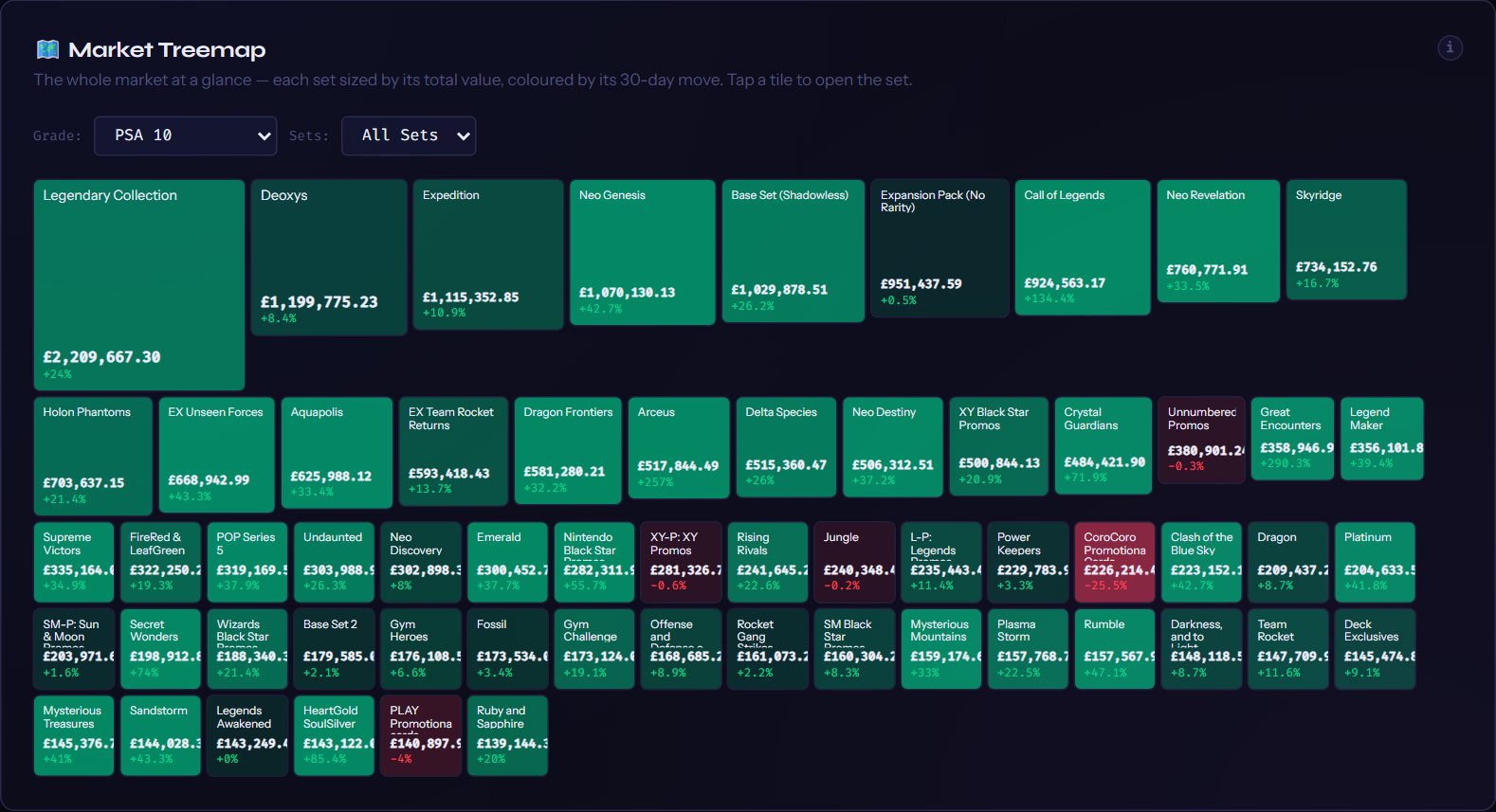Screen dimensions: 1496x812
Task: Click the Neo Revelation tile
Action: pos(1218,242)
